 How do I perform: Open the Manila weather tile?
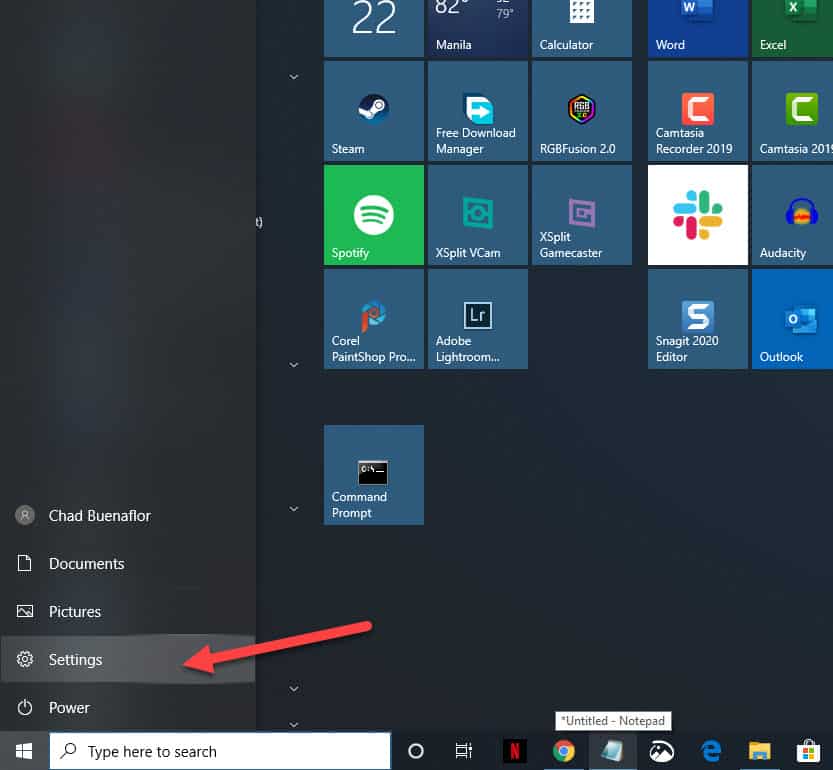[478, 28]
